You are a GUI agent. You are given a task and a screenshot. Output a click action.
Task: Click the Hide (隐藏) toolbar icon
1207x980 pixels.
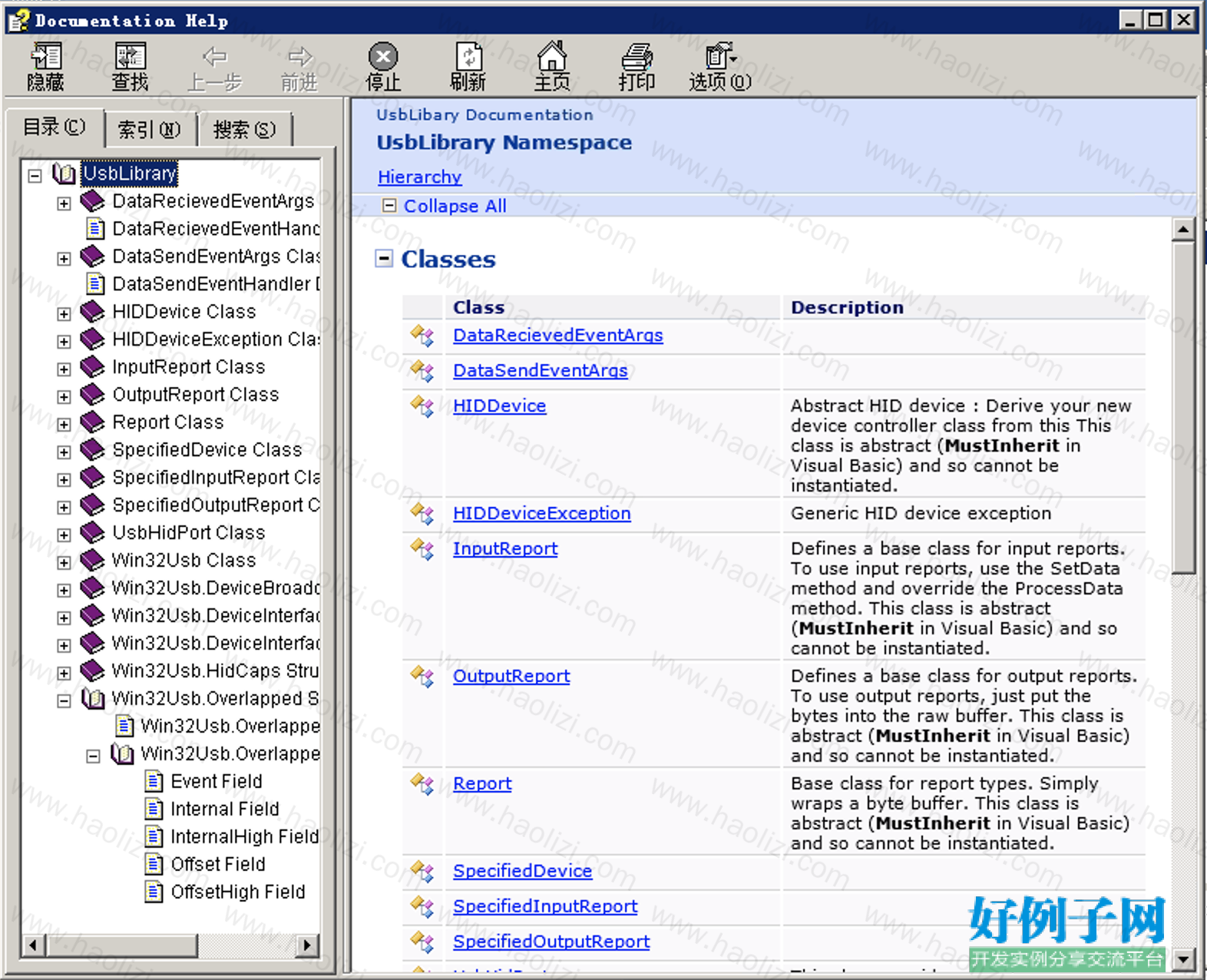(x=45, y=66)
